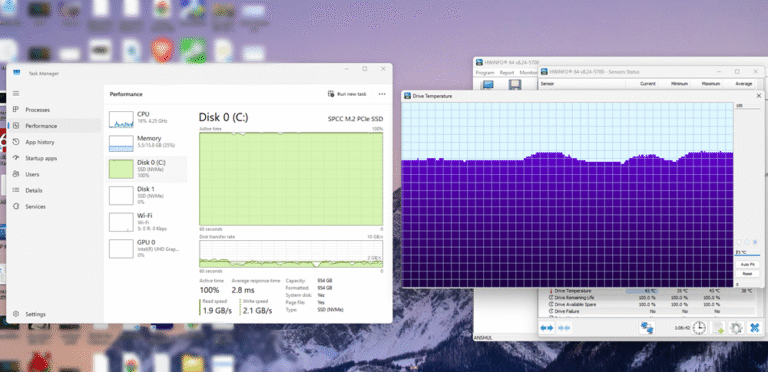Open Monitoring menu in HWiNFO main window
Image resolution: width=768 pixels, height=372 pixels.
528,72
